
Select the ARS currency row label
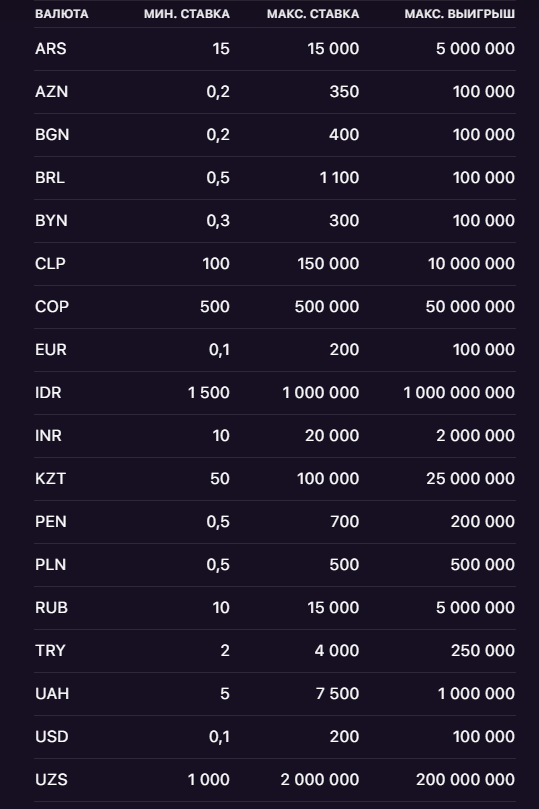[x=51, y=48]
